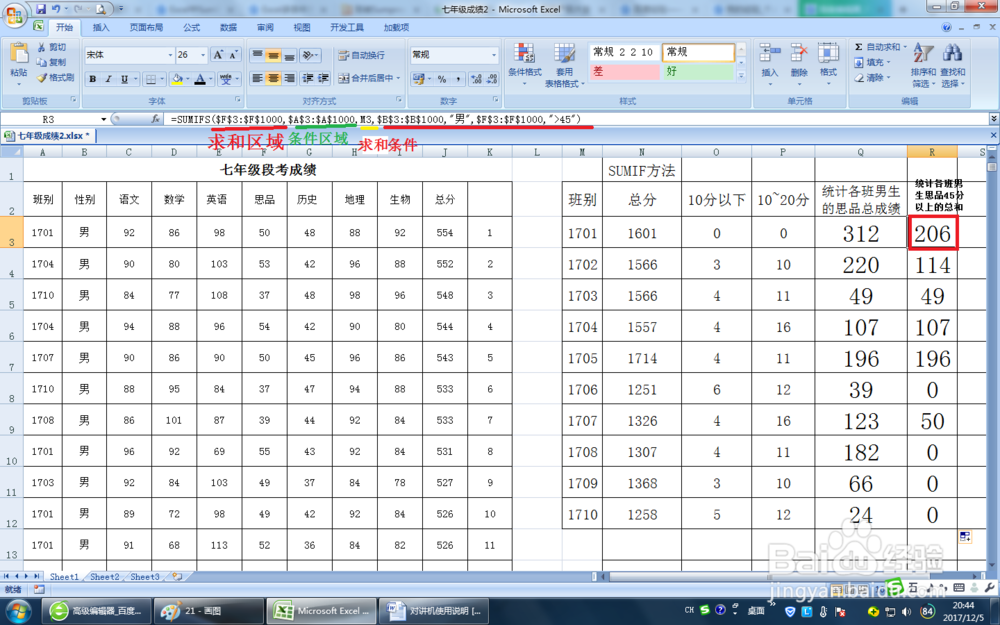
Task: Apply percent style format
Action: click(x=442, y=78)
